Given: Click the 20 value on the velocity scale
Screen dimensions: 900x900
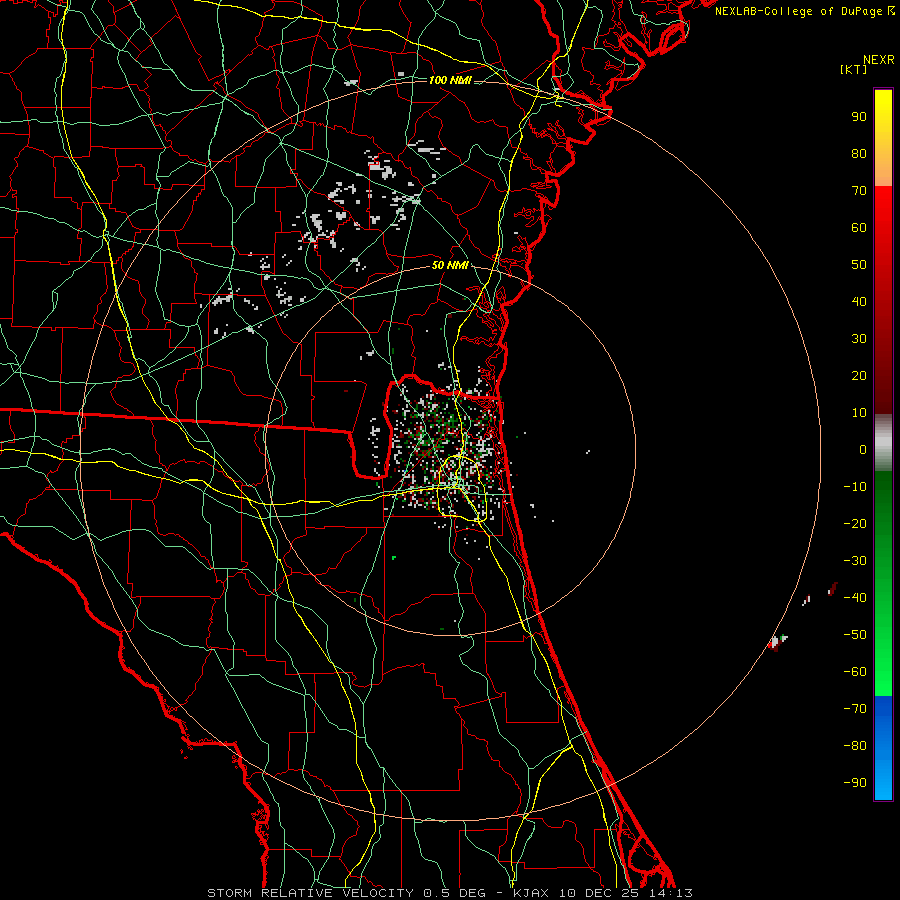Looking at the screenshot, I should (x=859, y=375).
